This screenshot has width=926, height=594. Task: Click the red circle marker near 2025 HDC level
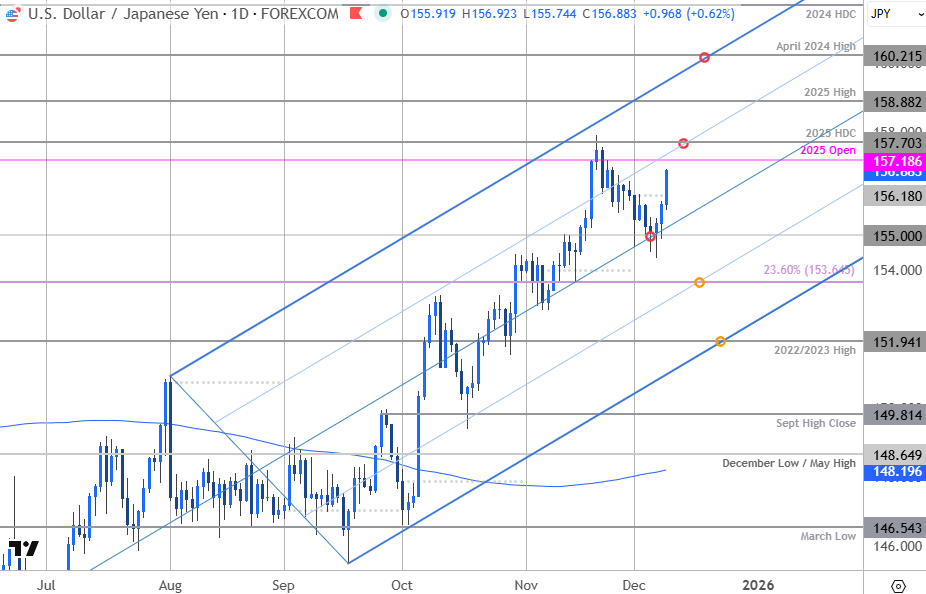683,143
